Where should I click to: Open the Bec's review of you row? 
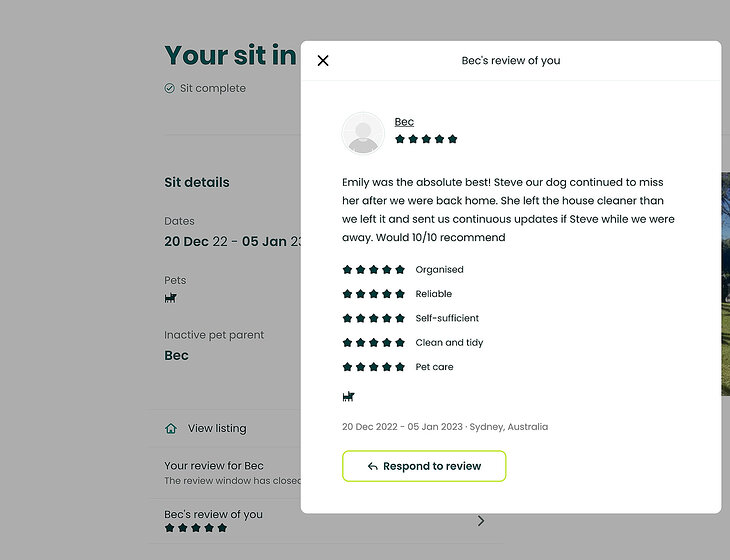(213, 515)
